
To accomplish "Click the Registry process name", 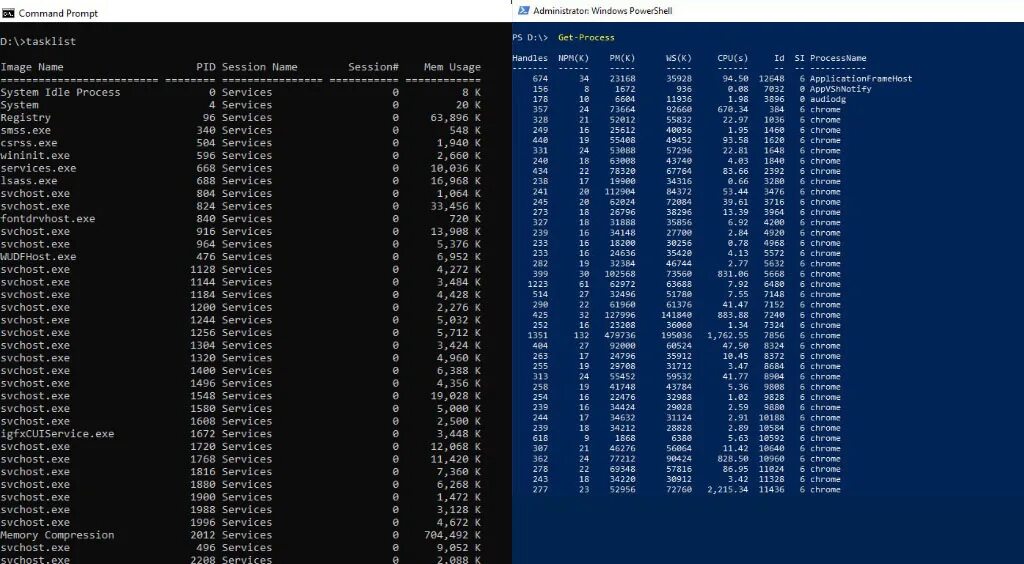I will (x=25, y=118).
